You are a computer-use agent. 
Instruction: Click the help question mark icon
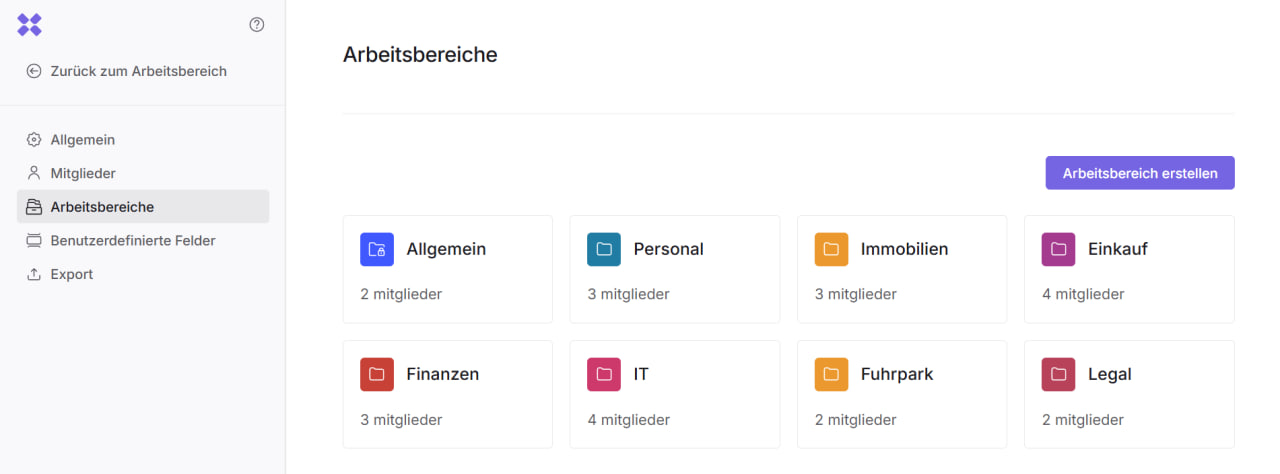pos(257,25)
